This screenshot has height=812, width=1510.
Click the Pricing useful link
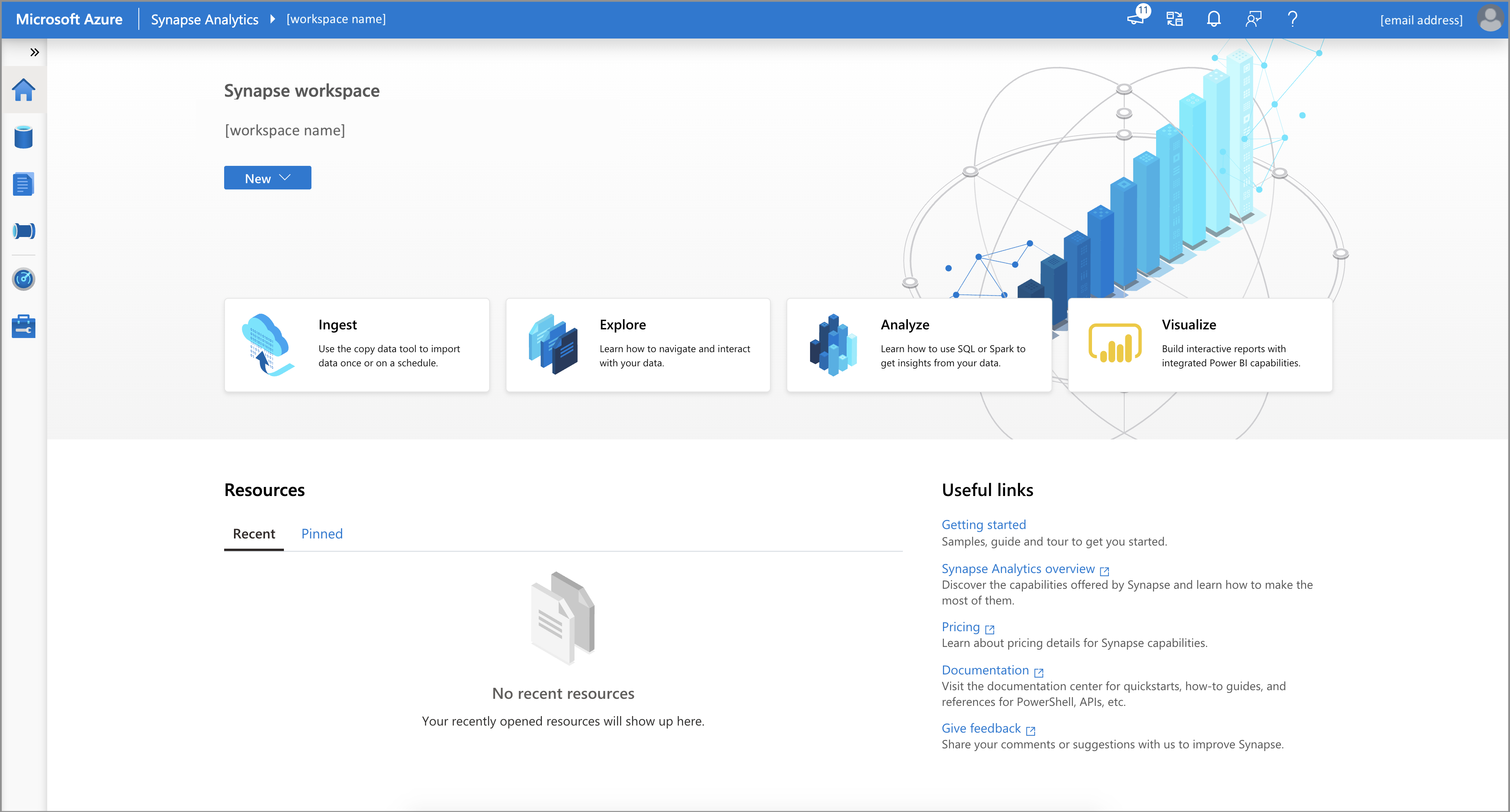960,627
